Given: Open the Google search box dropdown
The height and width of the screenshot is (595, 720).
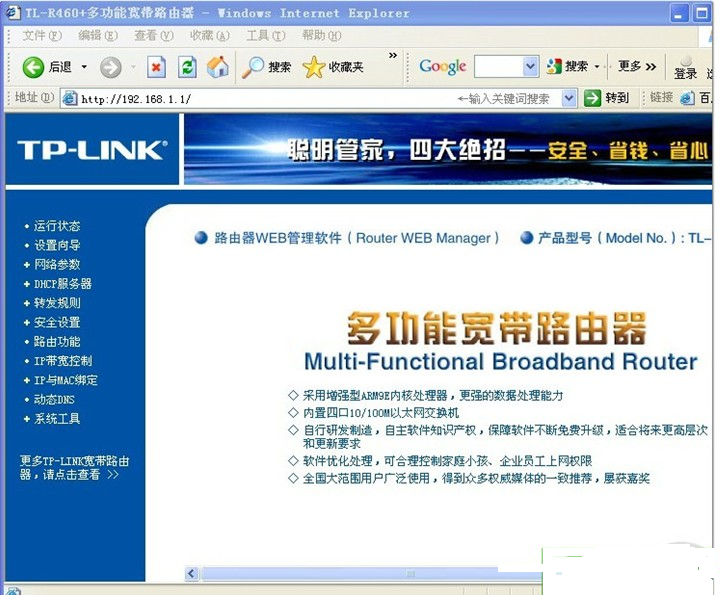Looking at the screenshot, I should point(530,67).
